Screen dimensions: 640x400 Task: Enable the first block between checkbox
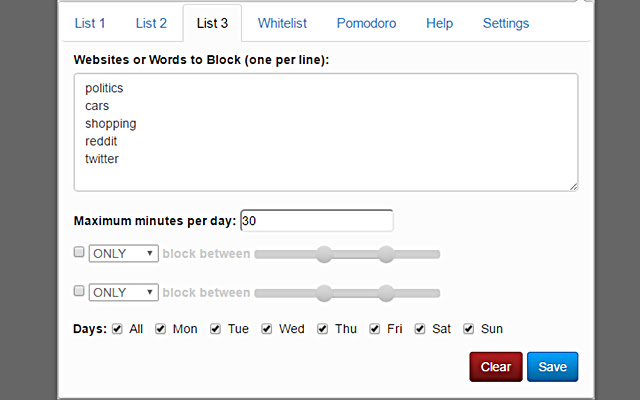tap(80, 253)
